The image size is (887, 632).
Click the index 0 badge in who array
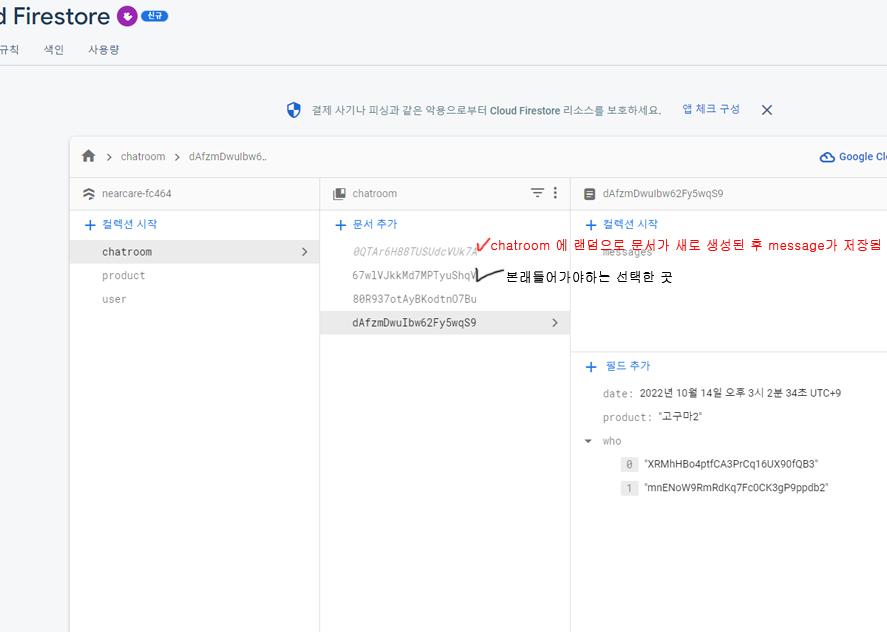tap(629, 465)
